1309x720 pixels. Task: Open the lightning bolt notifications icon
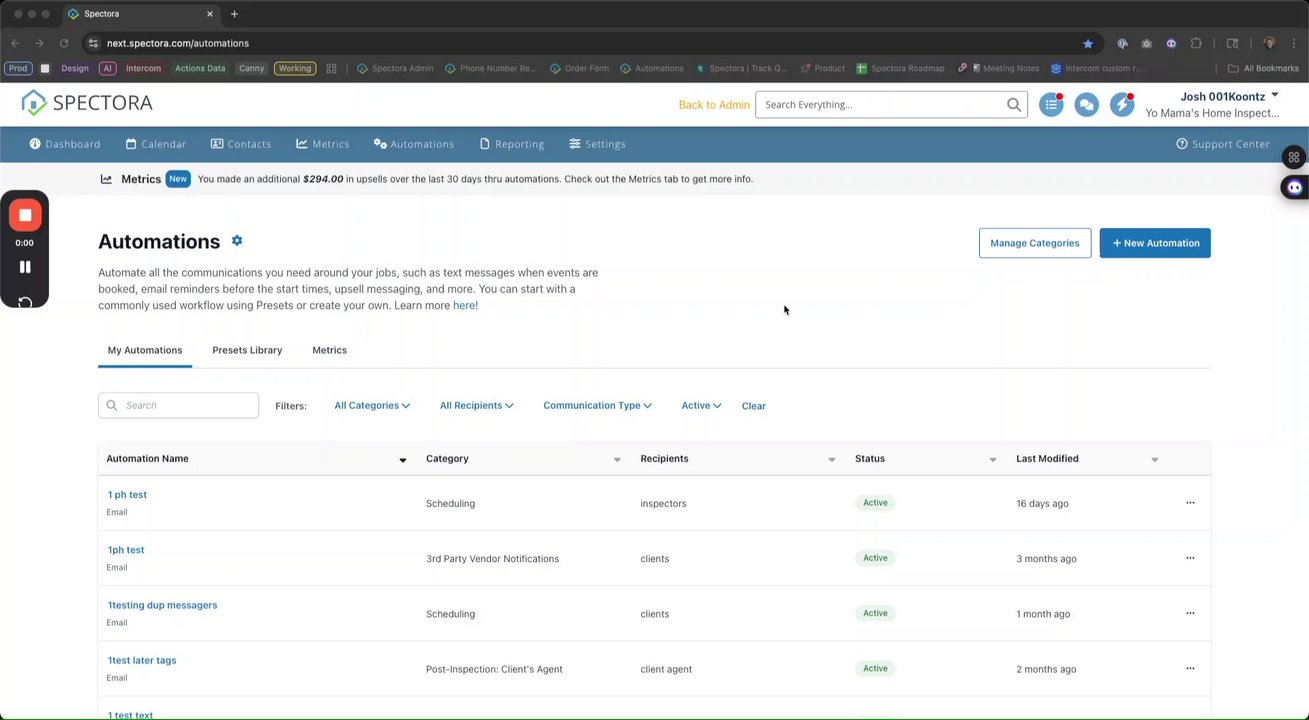[x=1122, y=105]
